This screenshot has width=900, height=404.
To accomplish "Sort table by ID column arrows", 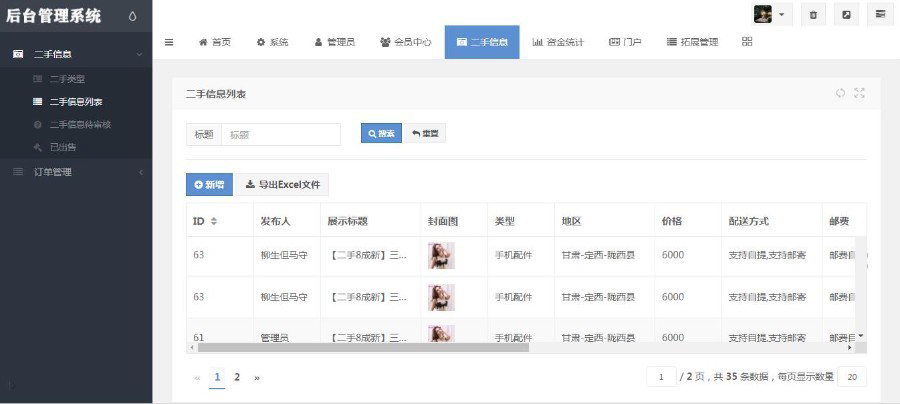I will (213, 221).
